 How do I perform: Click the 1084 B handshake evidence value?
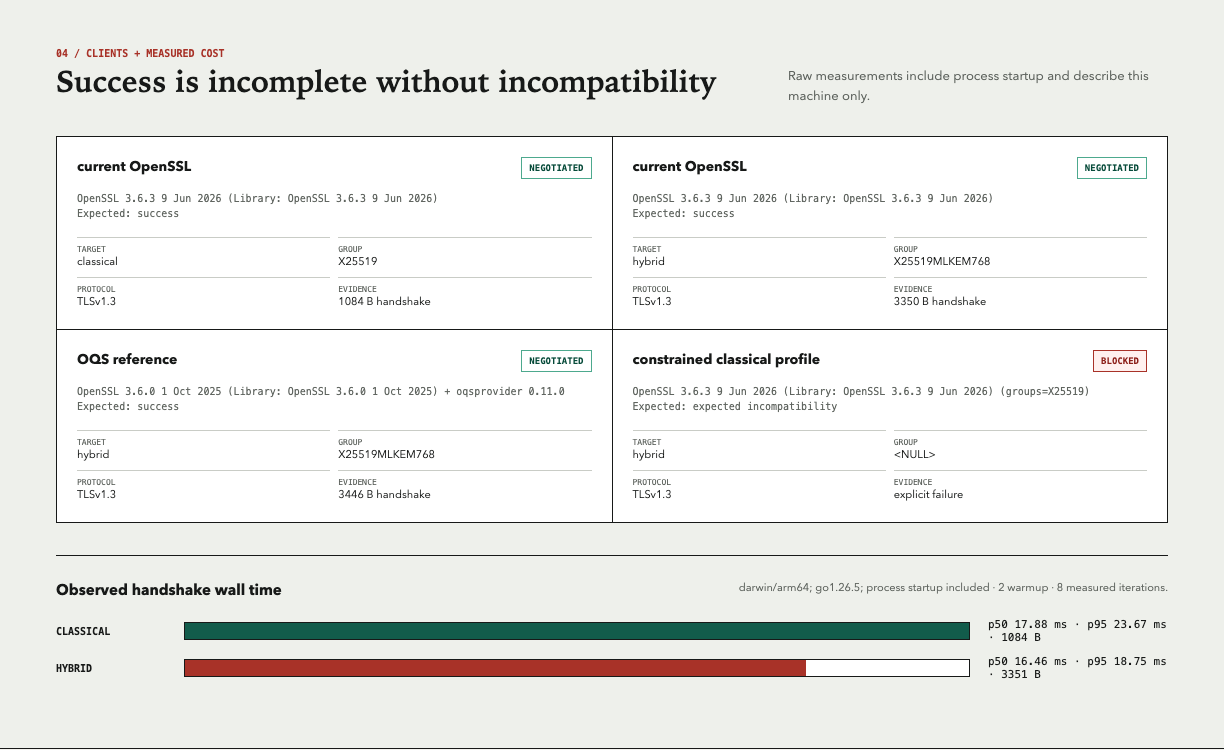click(384, 301)
